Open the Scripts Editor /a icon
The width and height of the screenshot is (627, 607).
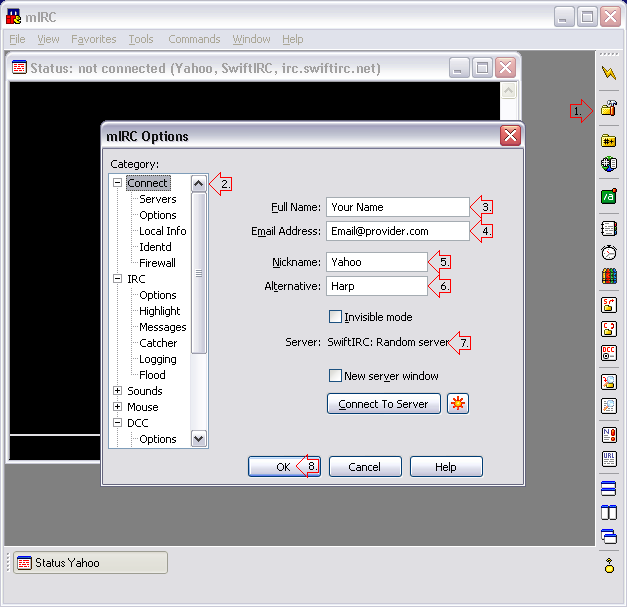(609, 196)
